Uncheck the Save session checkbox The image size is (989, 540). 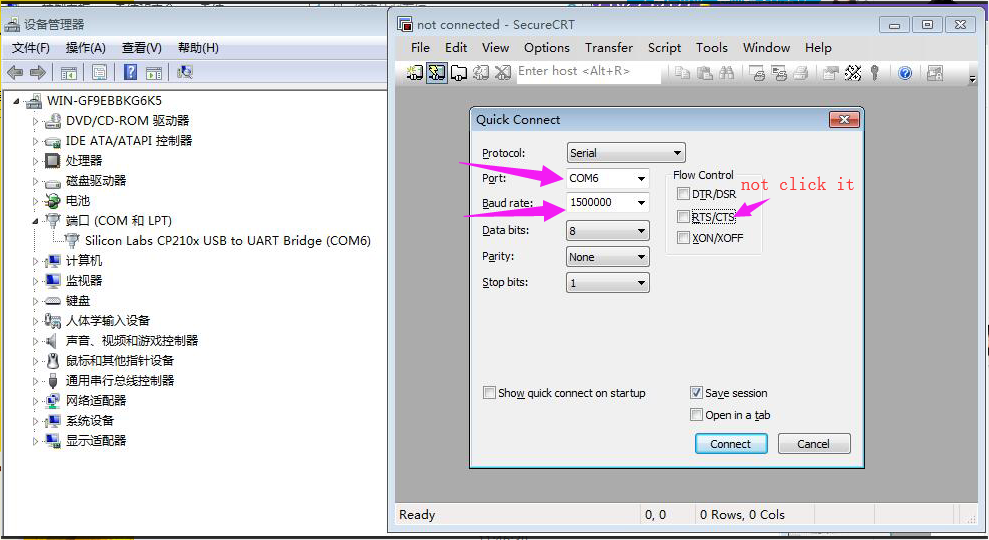point(696,393)
